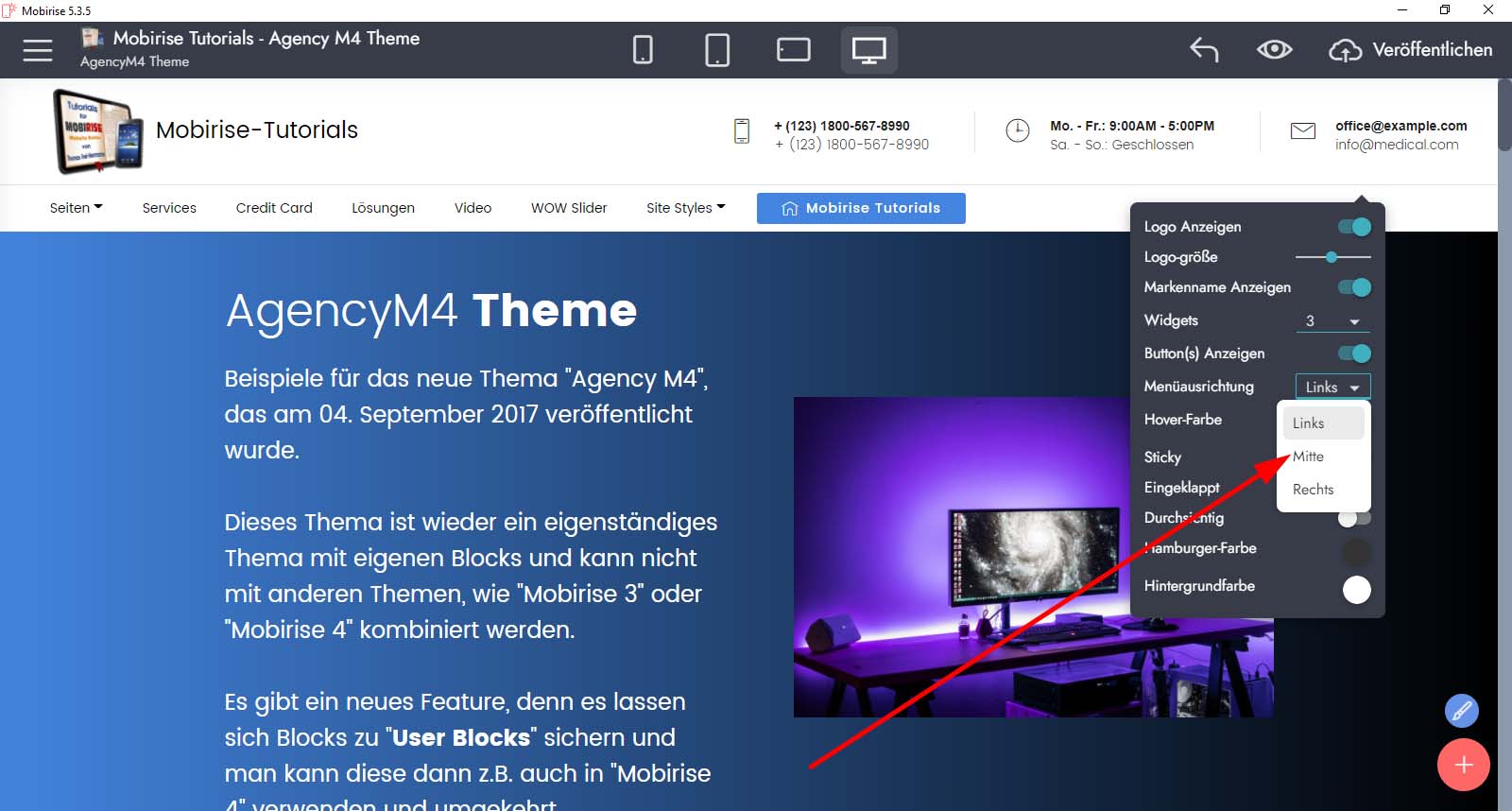Choose Mitte in the alignment list
The image size is (1512, 811).
pyautogui.click(x=1323, y=457)
